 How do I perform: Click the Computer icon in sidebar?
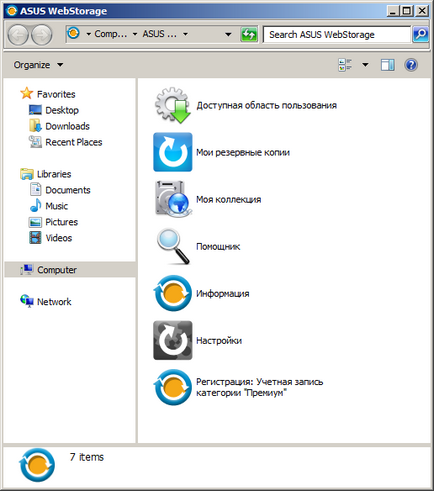tap(27, 269)
